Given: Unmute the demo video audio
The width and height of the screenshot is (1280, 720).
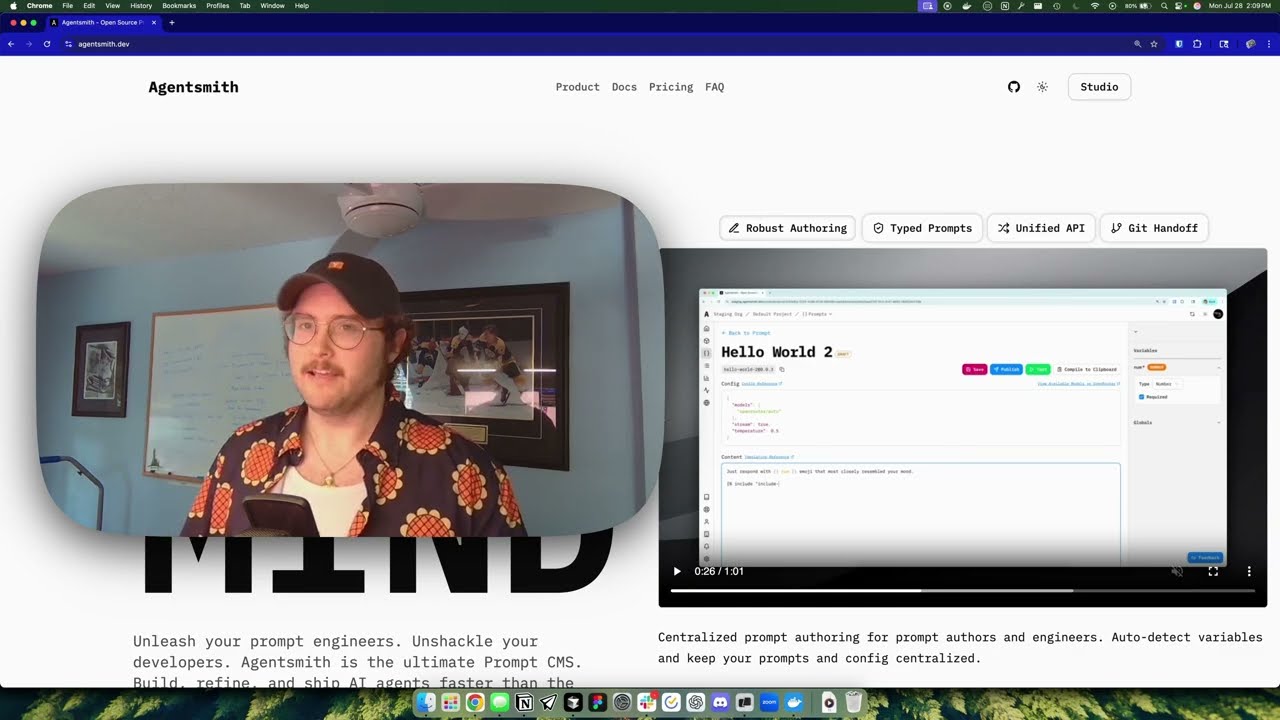Looking at the screenshot, I should click(1177, 571).
